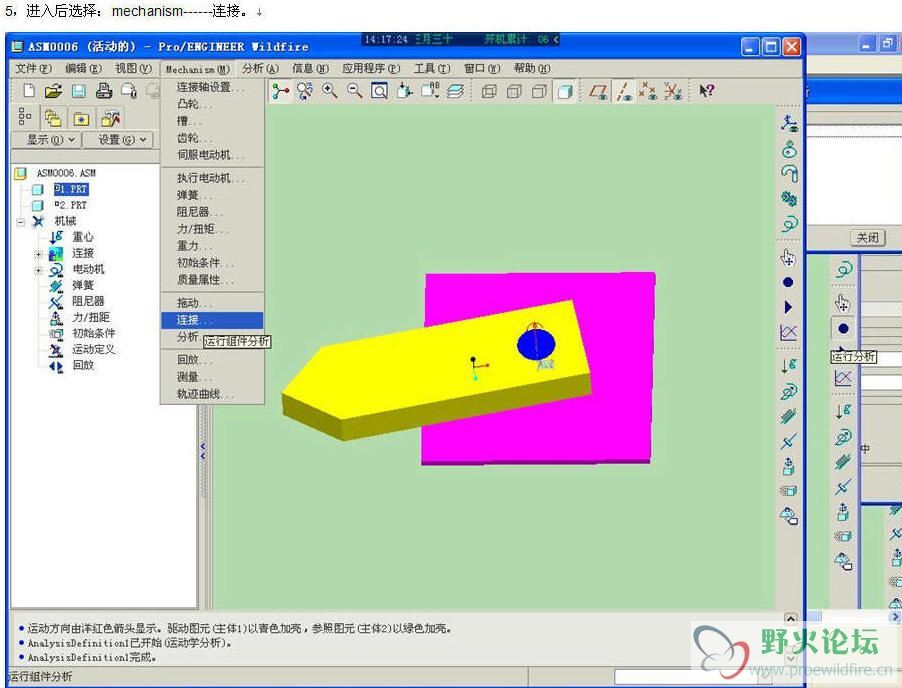Save the assembly with the floppy disk icon
This screenshot has width=902, height=688.
click(79, 91)
